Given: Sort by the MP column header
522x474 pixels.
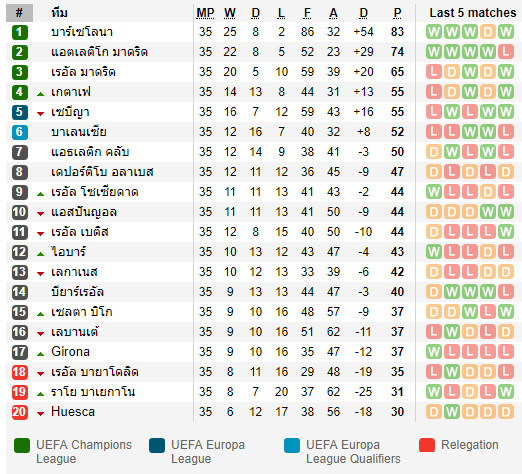Looking at the screenshot, I should 205,13.
